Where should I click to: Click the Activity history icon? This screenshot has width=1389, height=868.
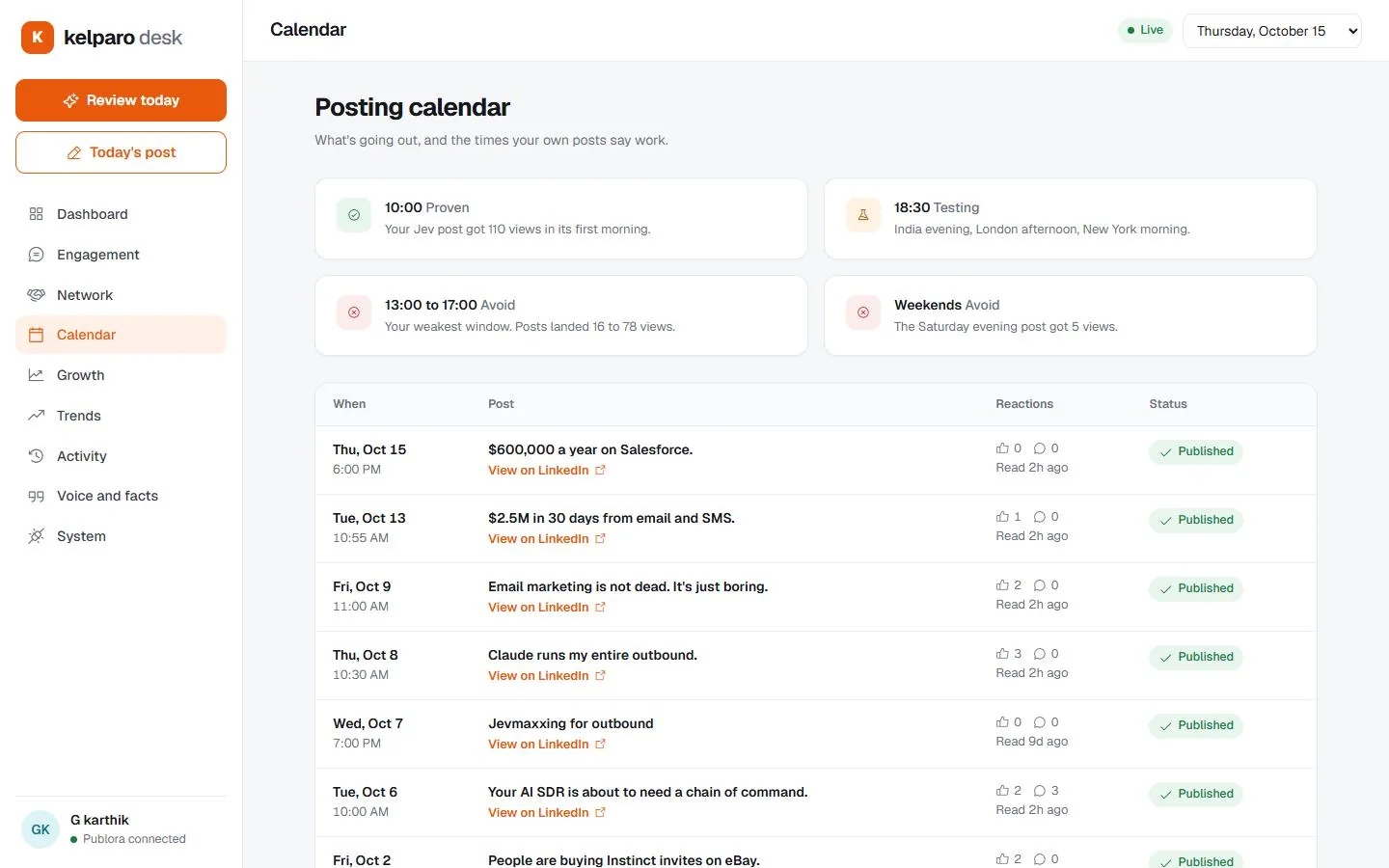pos(37,456)
